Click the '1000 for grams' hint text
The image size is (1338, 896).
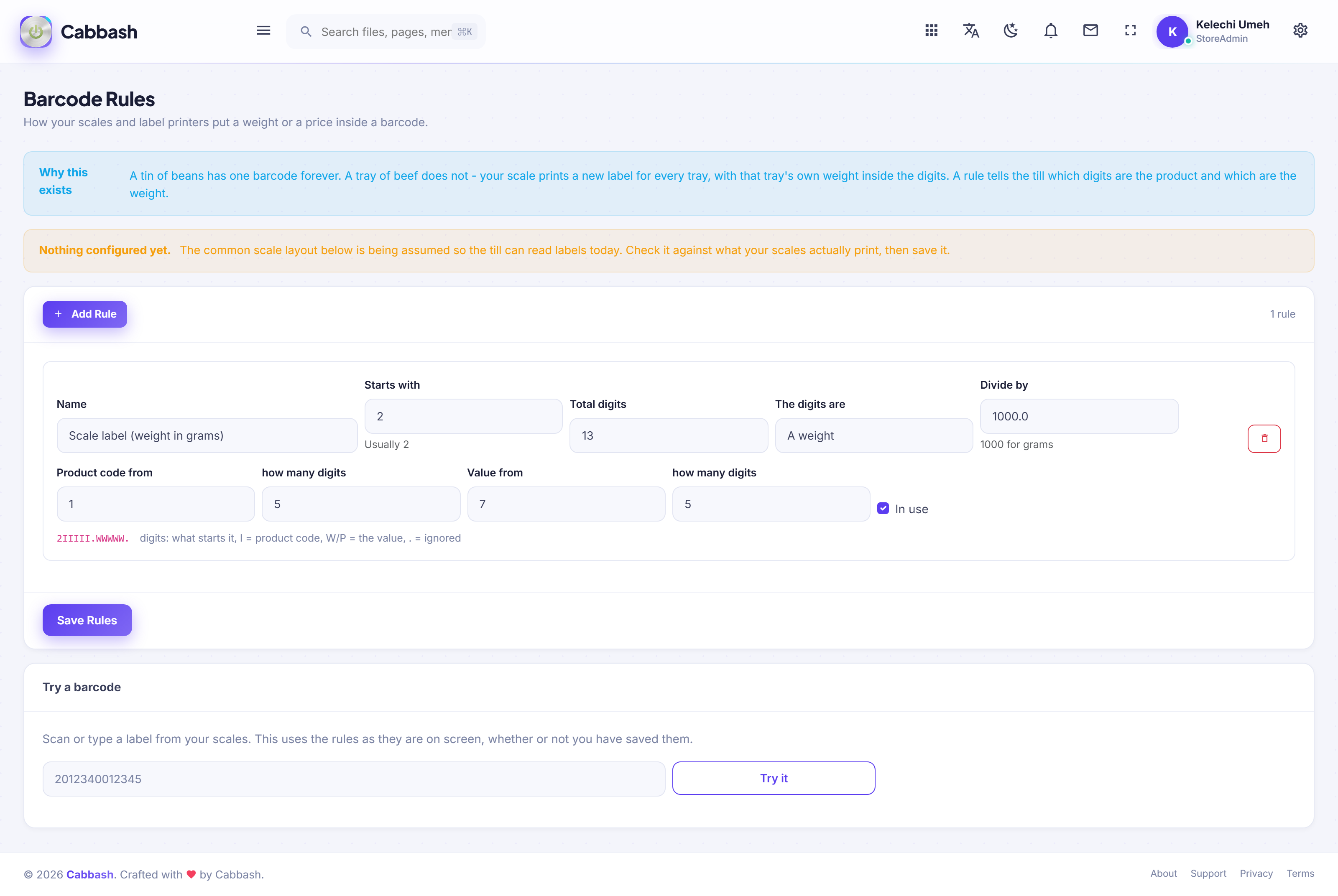click(1016, 444)
